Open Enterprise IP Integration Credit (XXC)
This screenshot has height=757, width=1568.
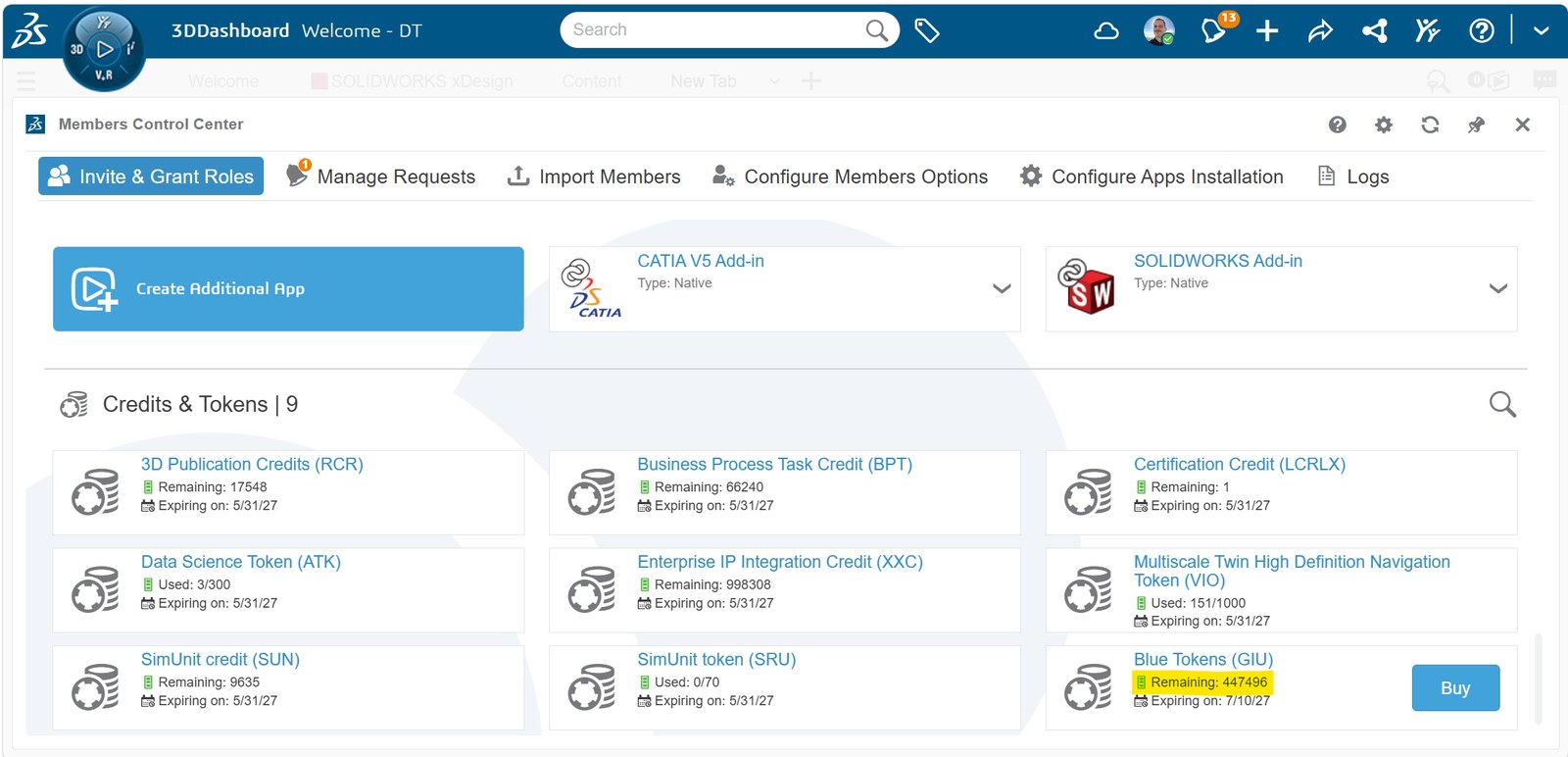click(780, 562)
